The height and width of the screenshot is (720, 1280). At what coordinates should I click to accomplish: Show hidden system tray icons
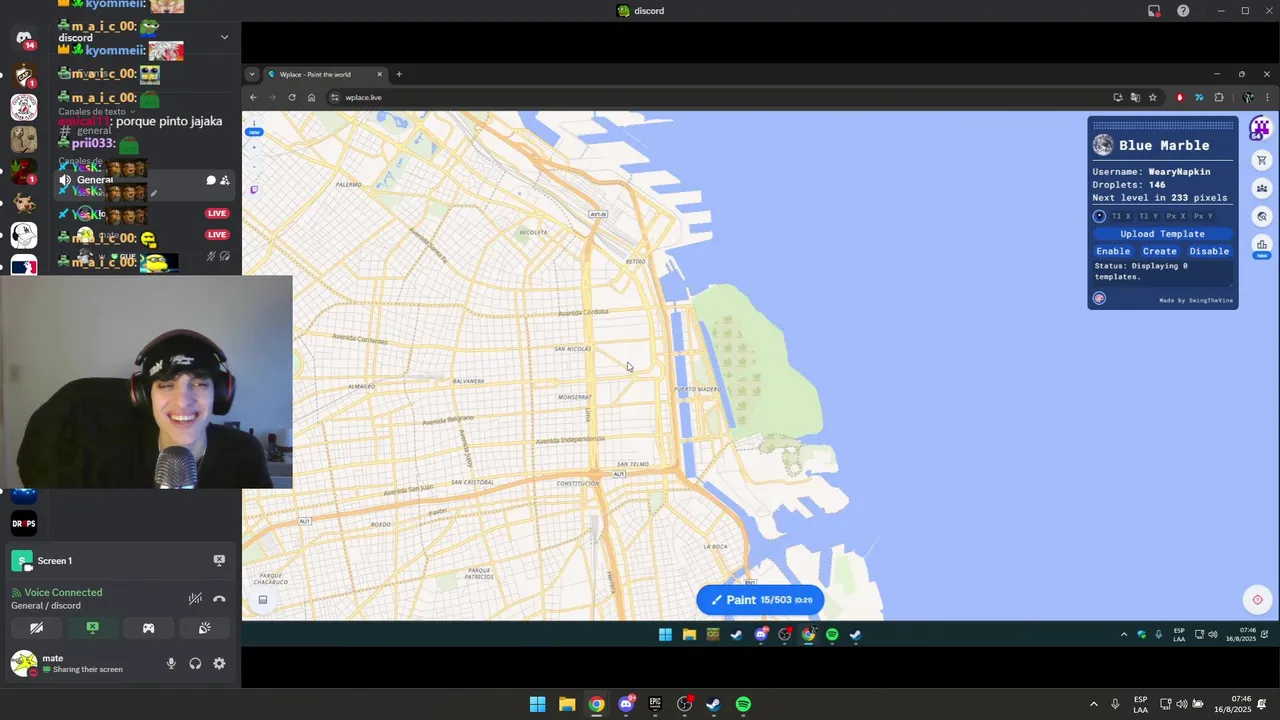click(1093, 704)
